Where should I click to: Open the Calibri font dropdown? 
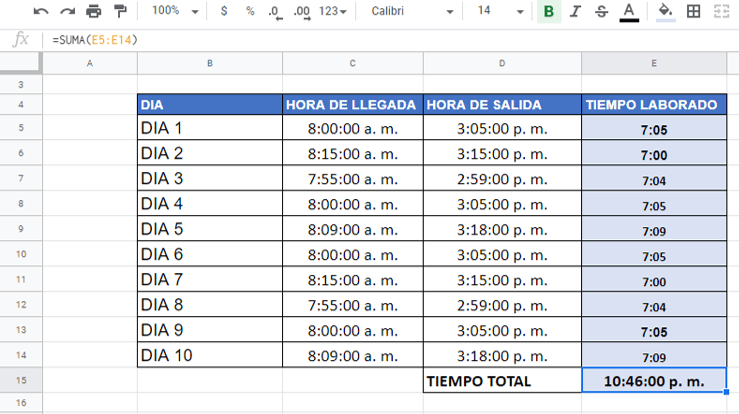[412, 11]
